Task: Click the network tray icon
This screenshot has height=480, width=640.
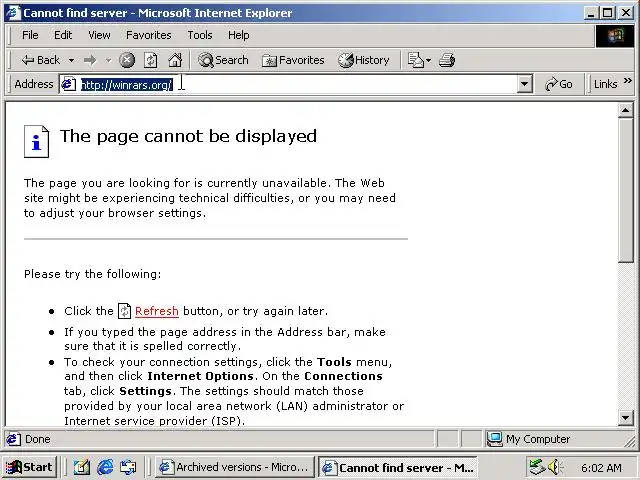Action: pos(537,467)
